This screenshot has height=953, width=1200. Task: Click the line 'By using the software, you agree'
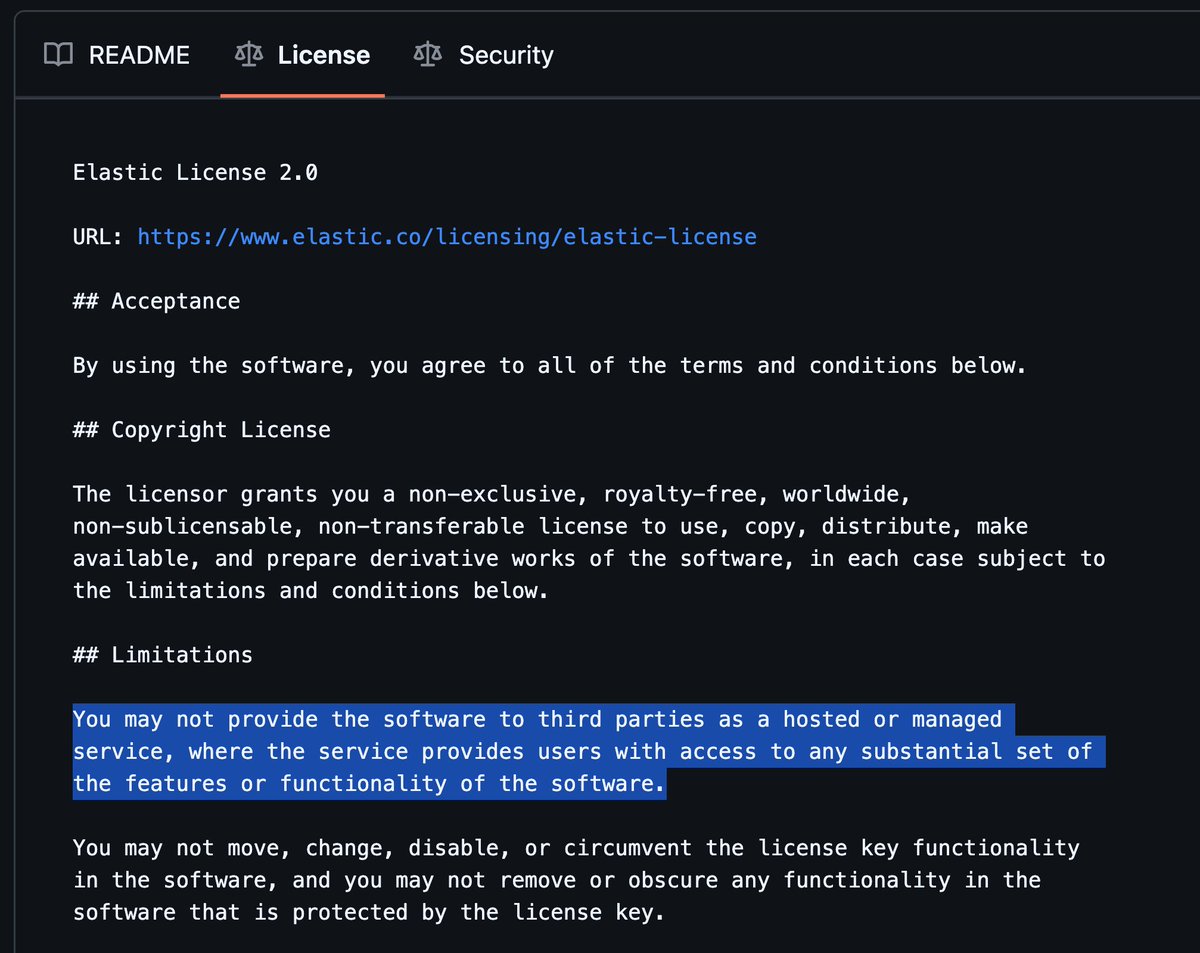(x=550, y=366)
